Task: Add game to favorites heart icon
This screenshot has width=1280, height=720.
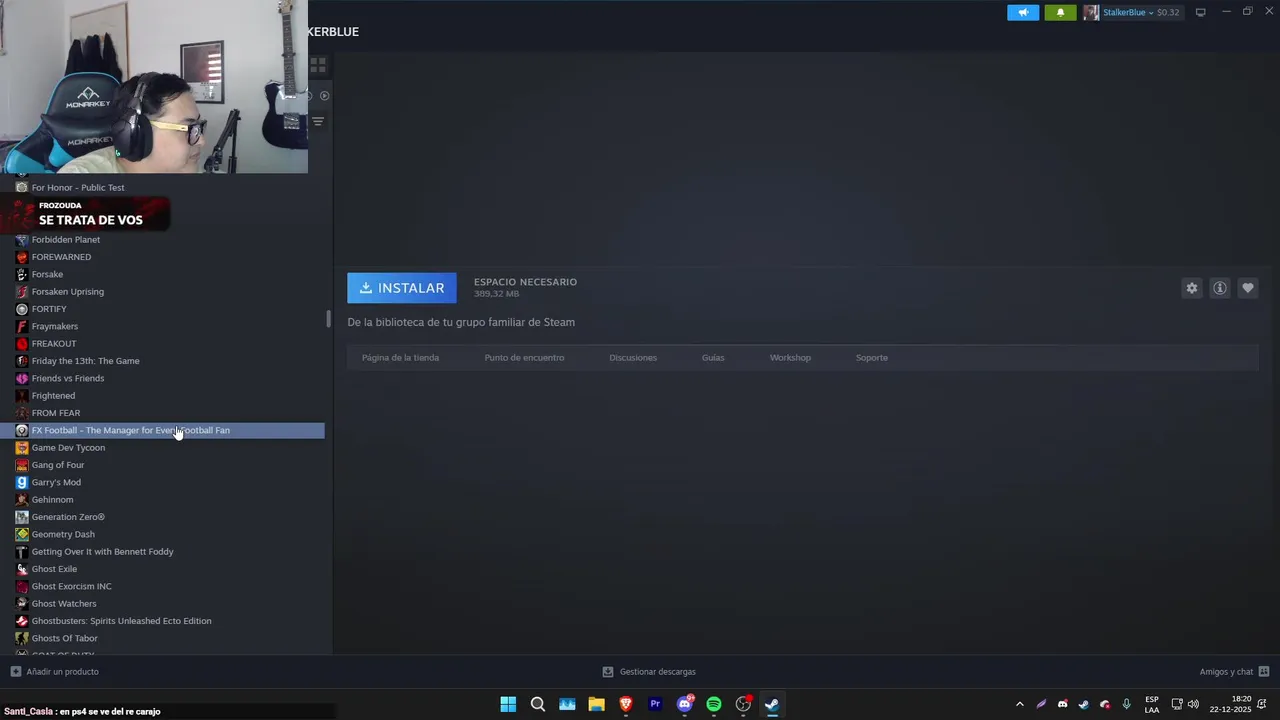Action: coord(1247,288)
